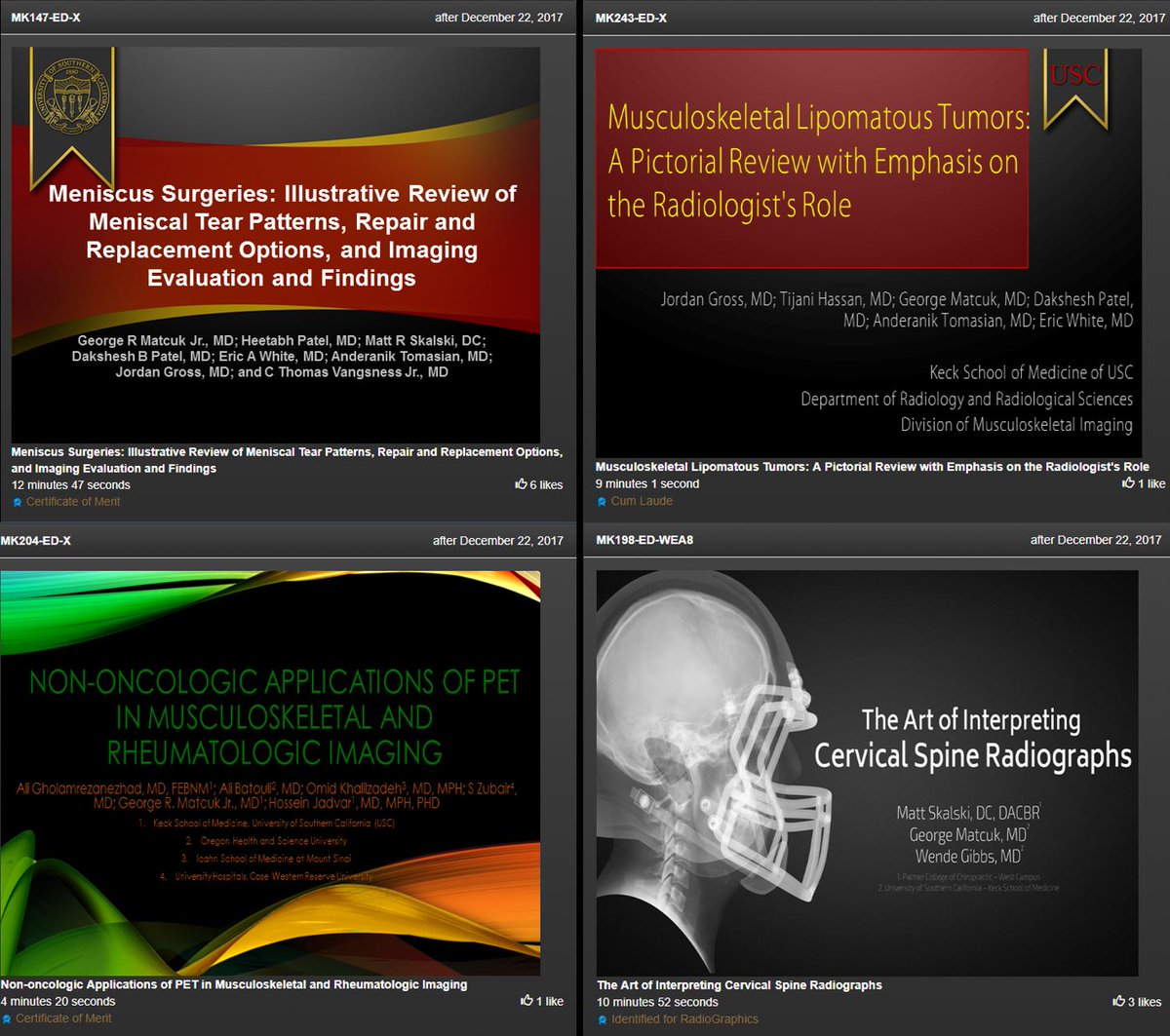Click the date text on the MK243-ED-X card
Viewport: 1170px width, 1036px height.
tap(1099, 18)
